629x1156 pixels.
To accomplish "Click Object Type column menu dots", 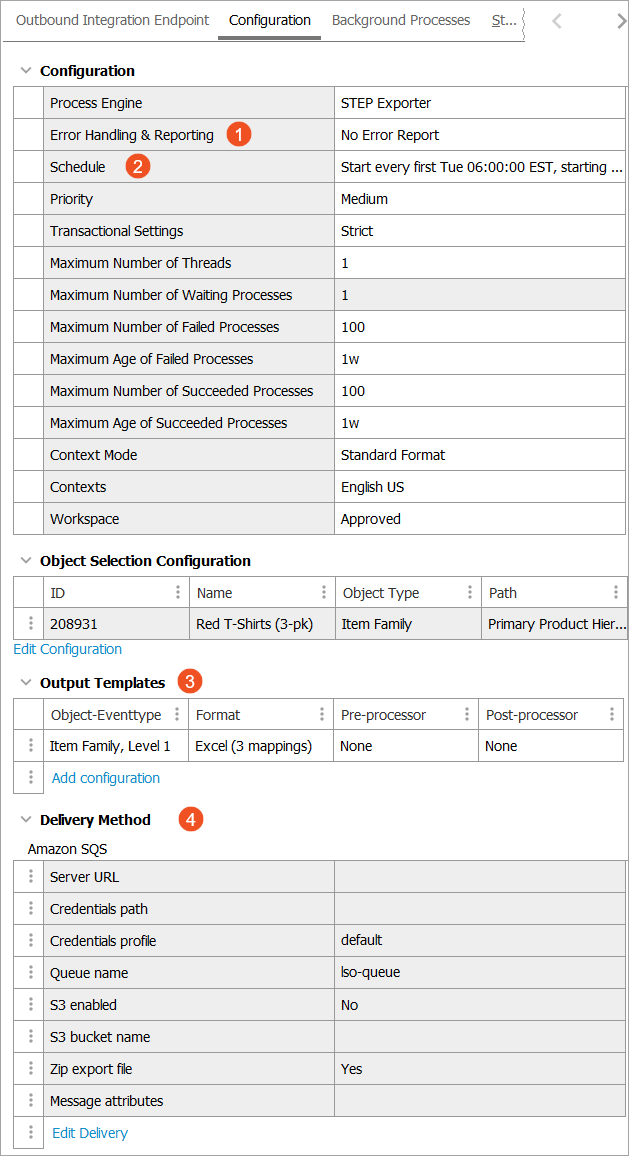I will click(470, 592).
